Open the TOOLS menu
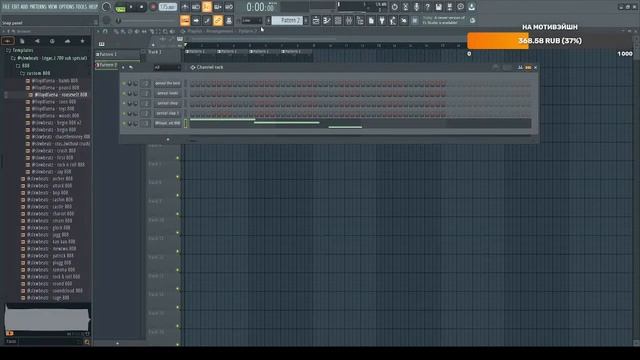Viewport: 640px width, 360px height. pyautogui.click(x=82, y=7)
